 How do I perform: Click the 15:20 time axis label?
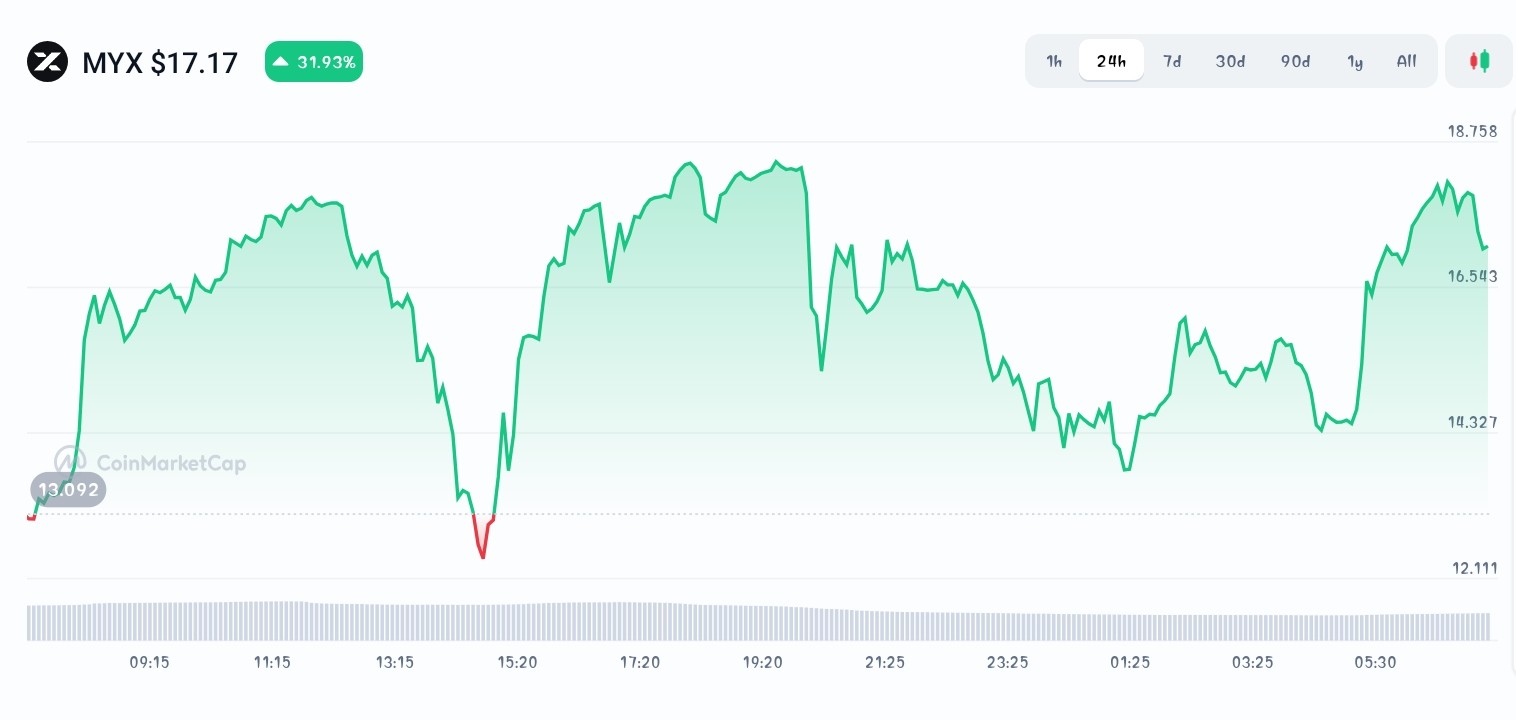pyautogui.click(x=517, y=662)
